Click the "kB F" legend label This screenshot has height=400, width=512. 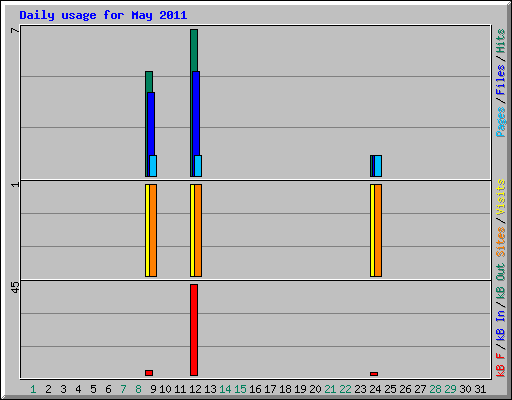click(501, 365)
